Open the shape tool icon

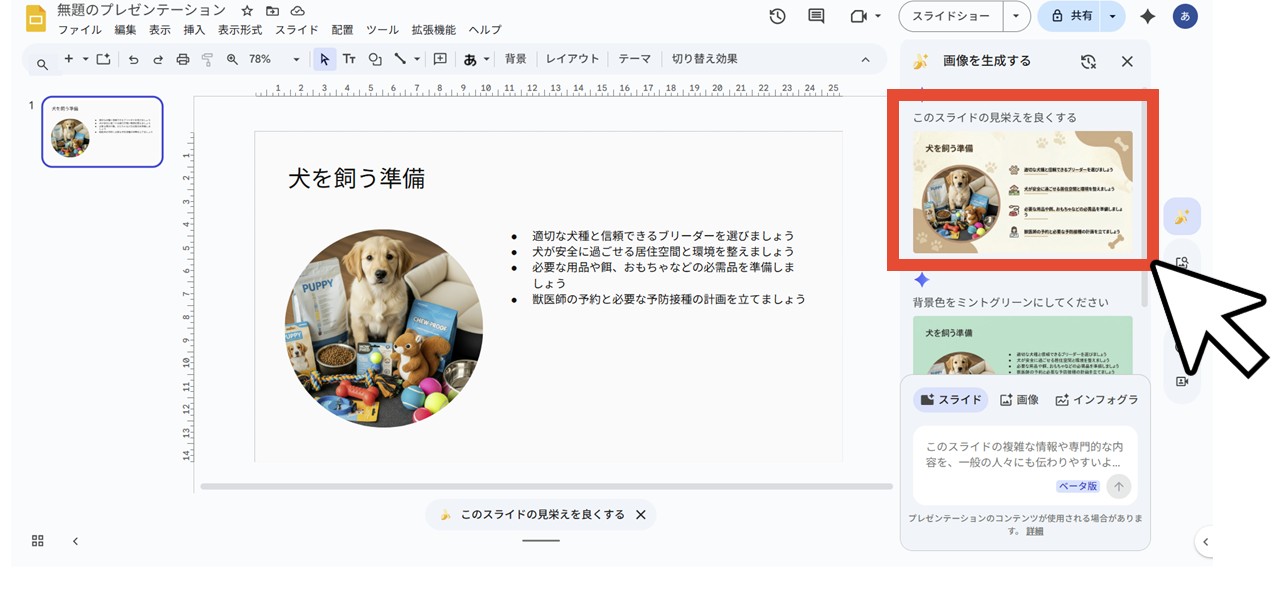(373, 59)
